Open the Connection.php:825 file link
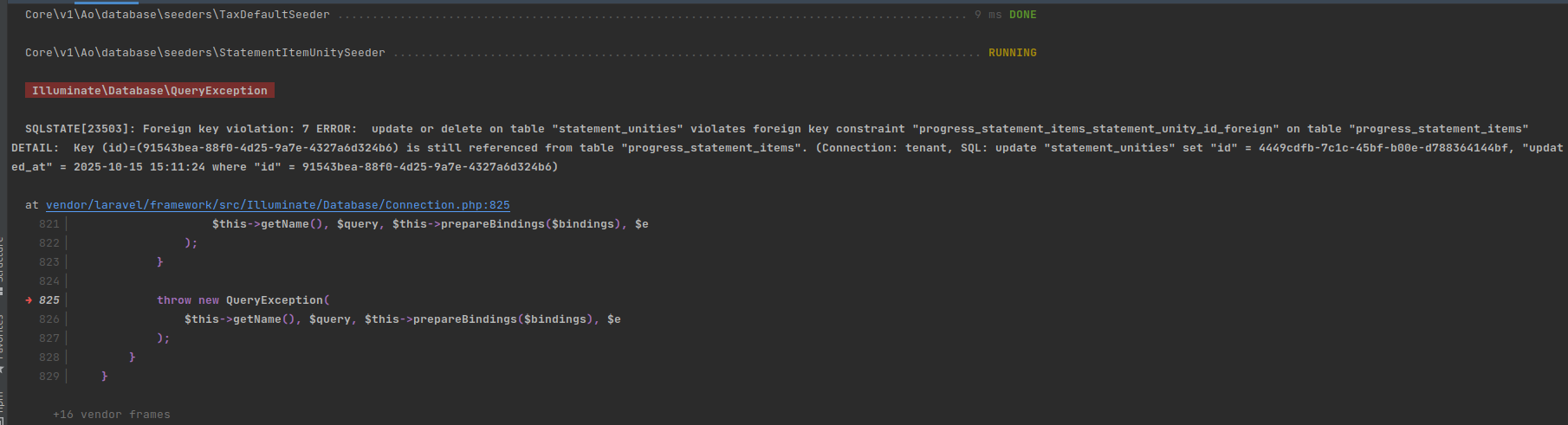Viewport: 1568px width, 425px height. click(x=277, y=205)
